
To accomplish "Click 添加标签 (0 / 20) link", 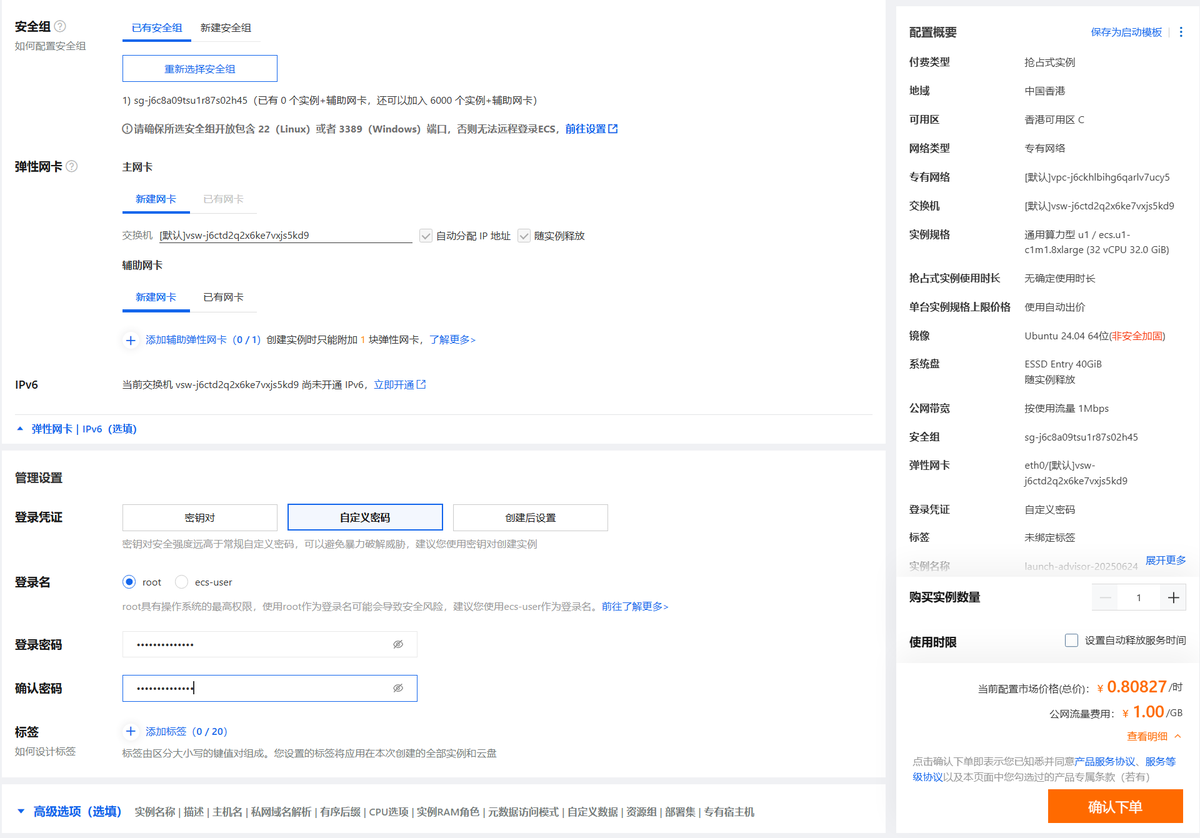I will pyautogui.click(x=186, y=732).
